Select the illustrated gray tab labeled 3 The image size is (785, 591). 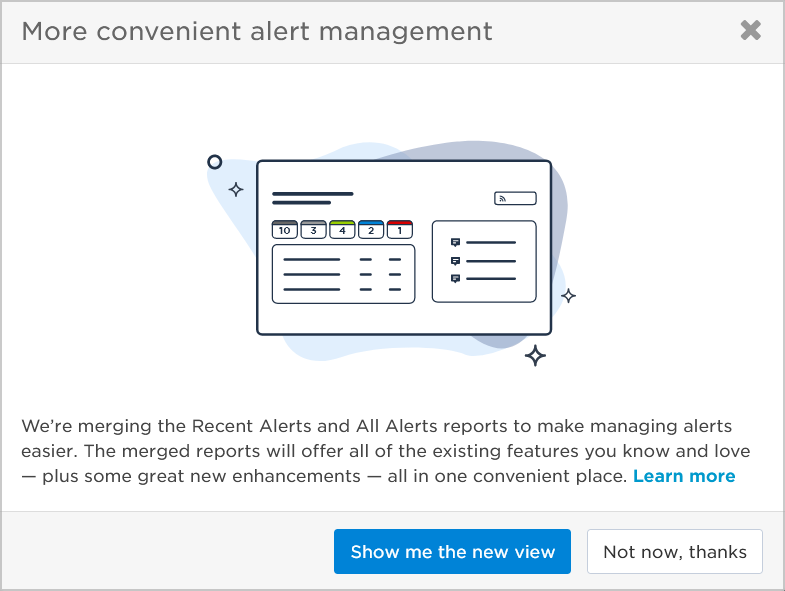pyautogui.click(x=313, y=229)
